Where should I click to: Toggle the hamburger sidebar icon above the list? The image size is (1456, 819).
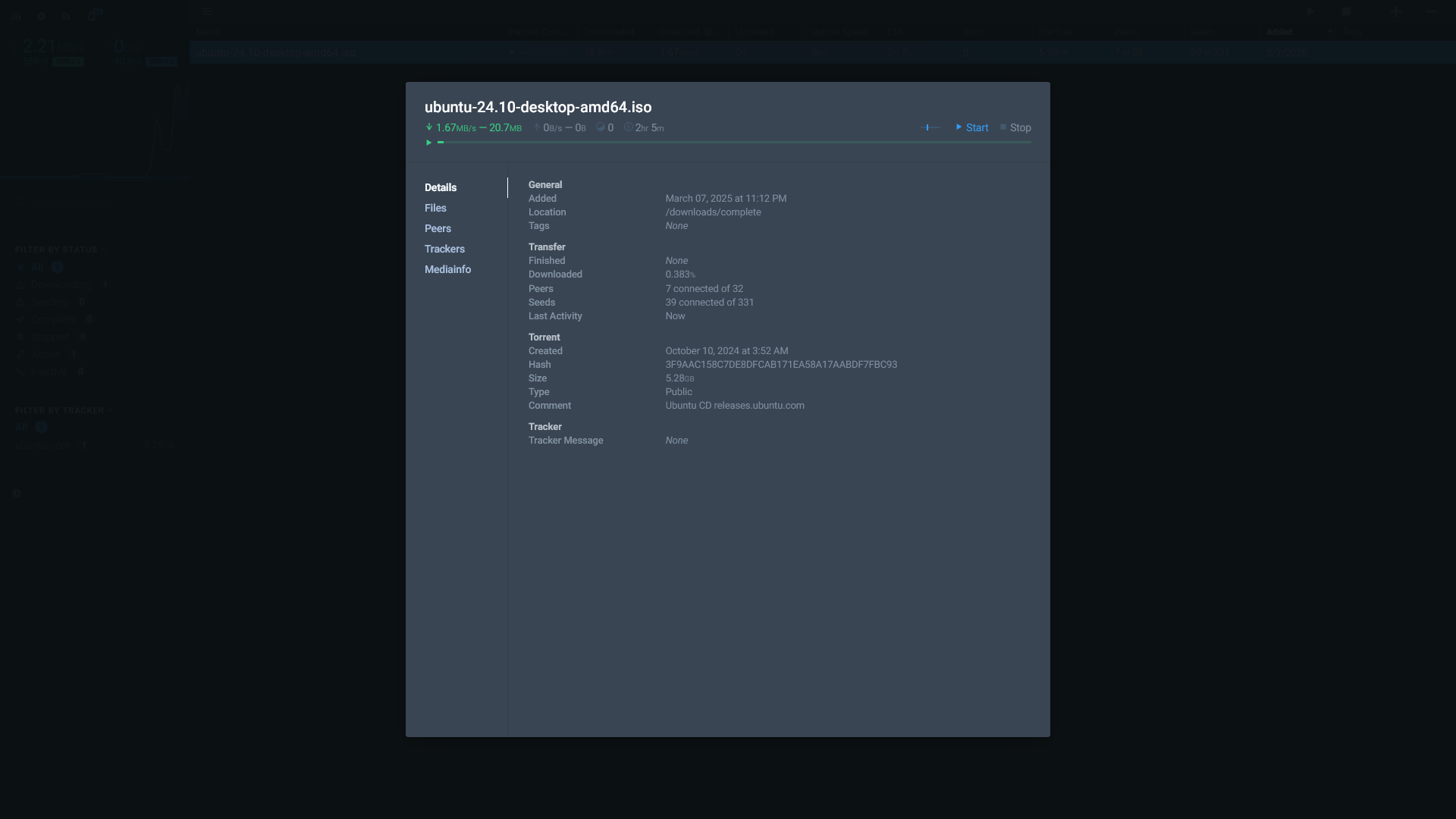pos(207,11)
